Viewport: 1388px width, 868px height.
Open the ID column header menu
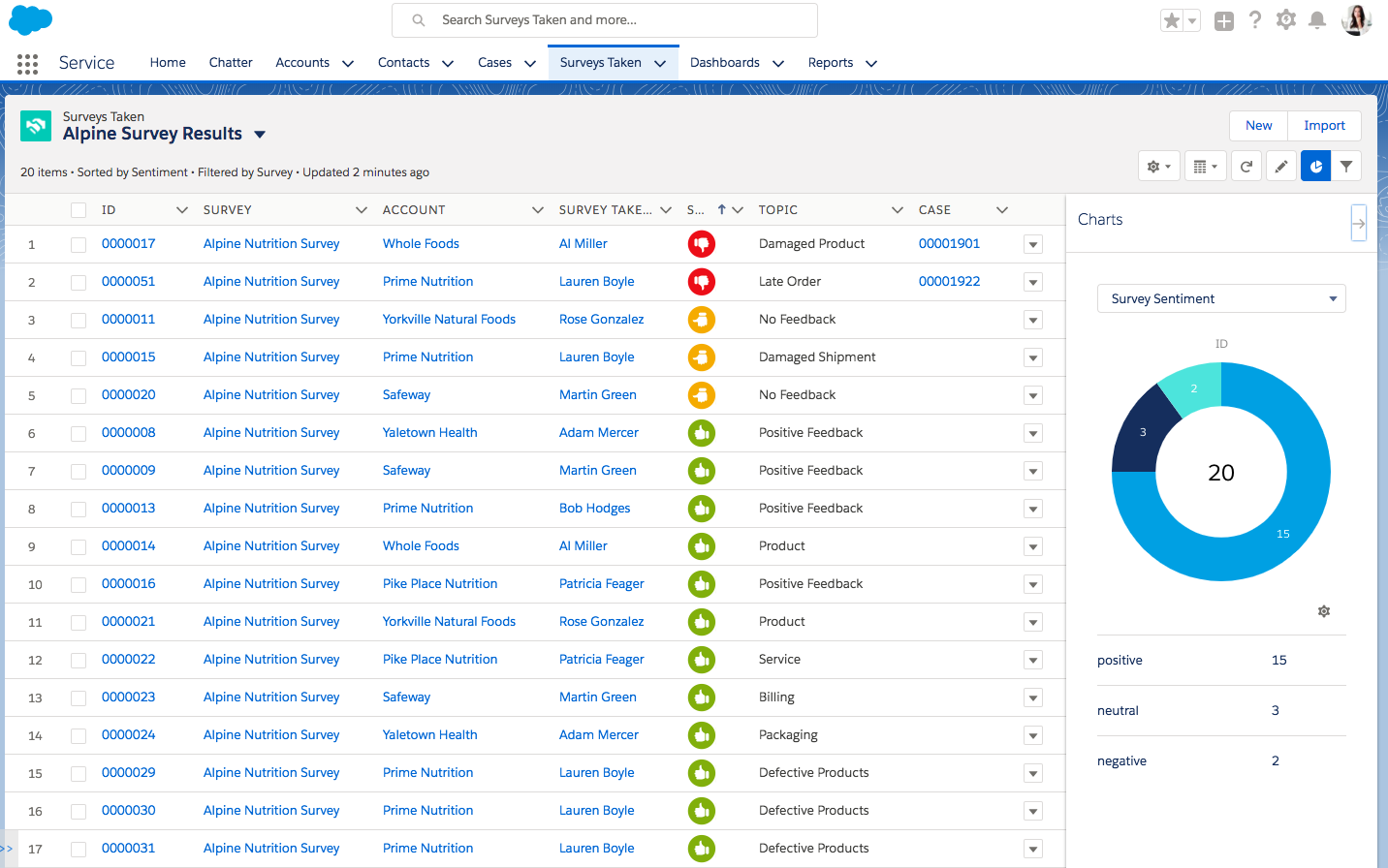pyautogui.click(x=182, y=210)
